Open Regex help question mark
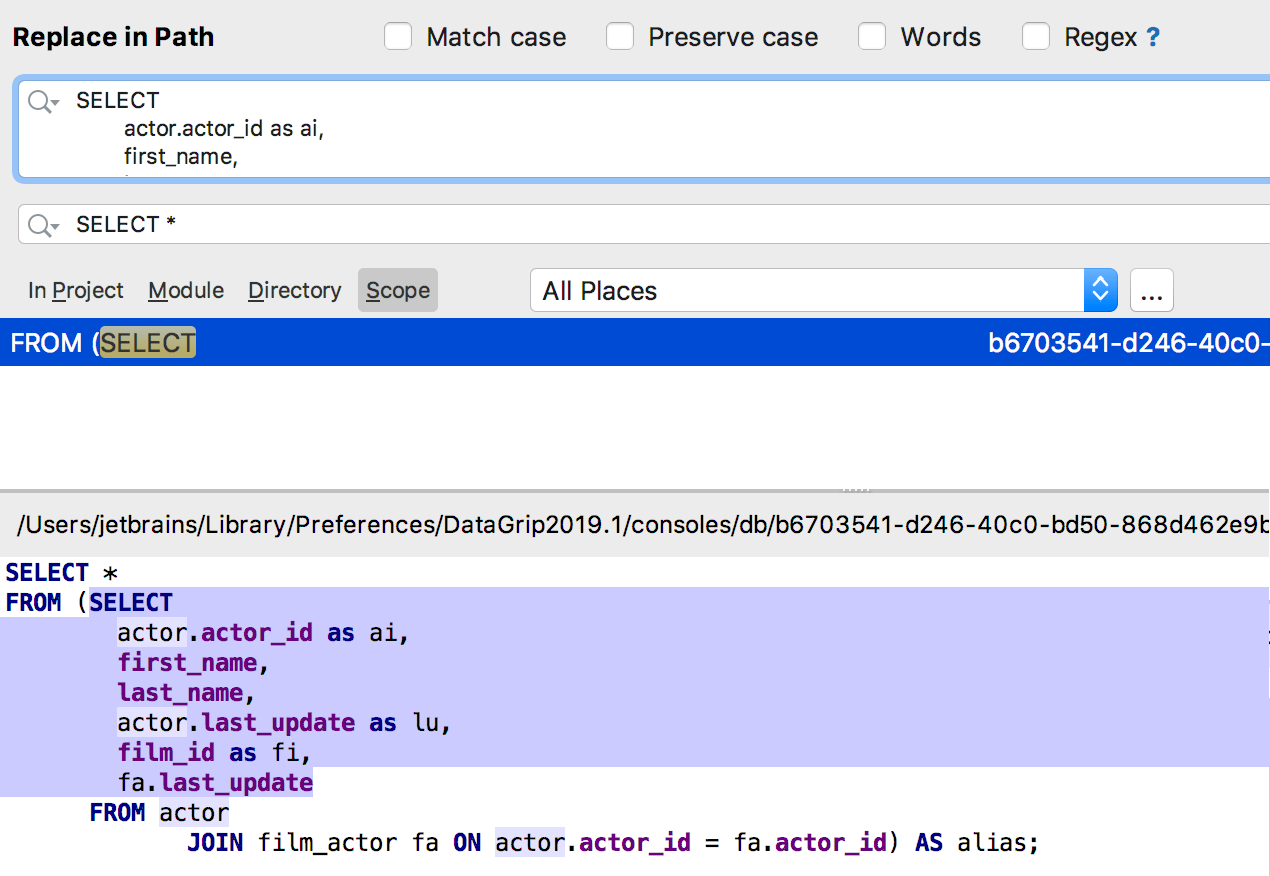Screen dimensions: 1270x876 1153,38
